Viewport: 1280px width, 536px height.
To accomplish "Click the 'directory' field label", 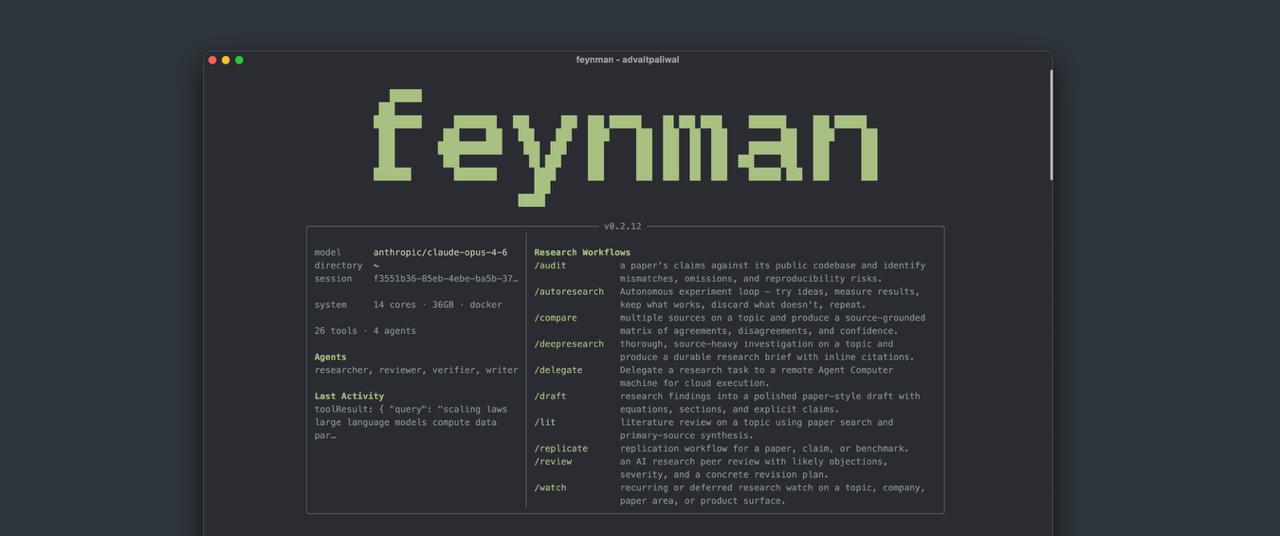I will [x=338, y=266].
